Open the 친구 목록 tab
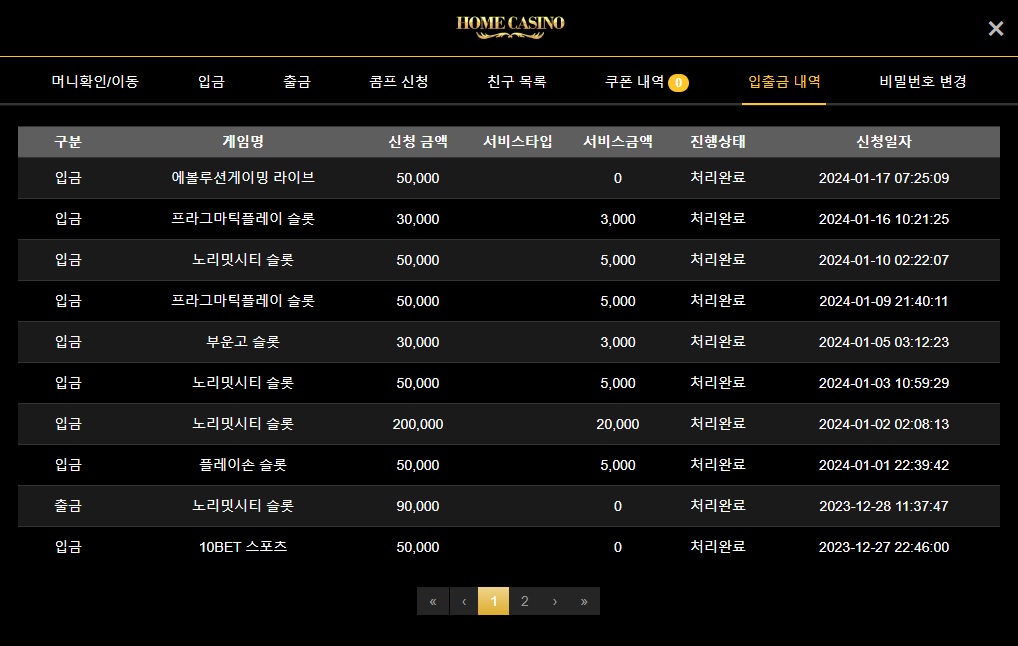The height and width of the screenshot is (646, 1018). click(517, 81)
